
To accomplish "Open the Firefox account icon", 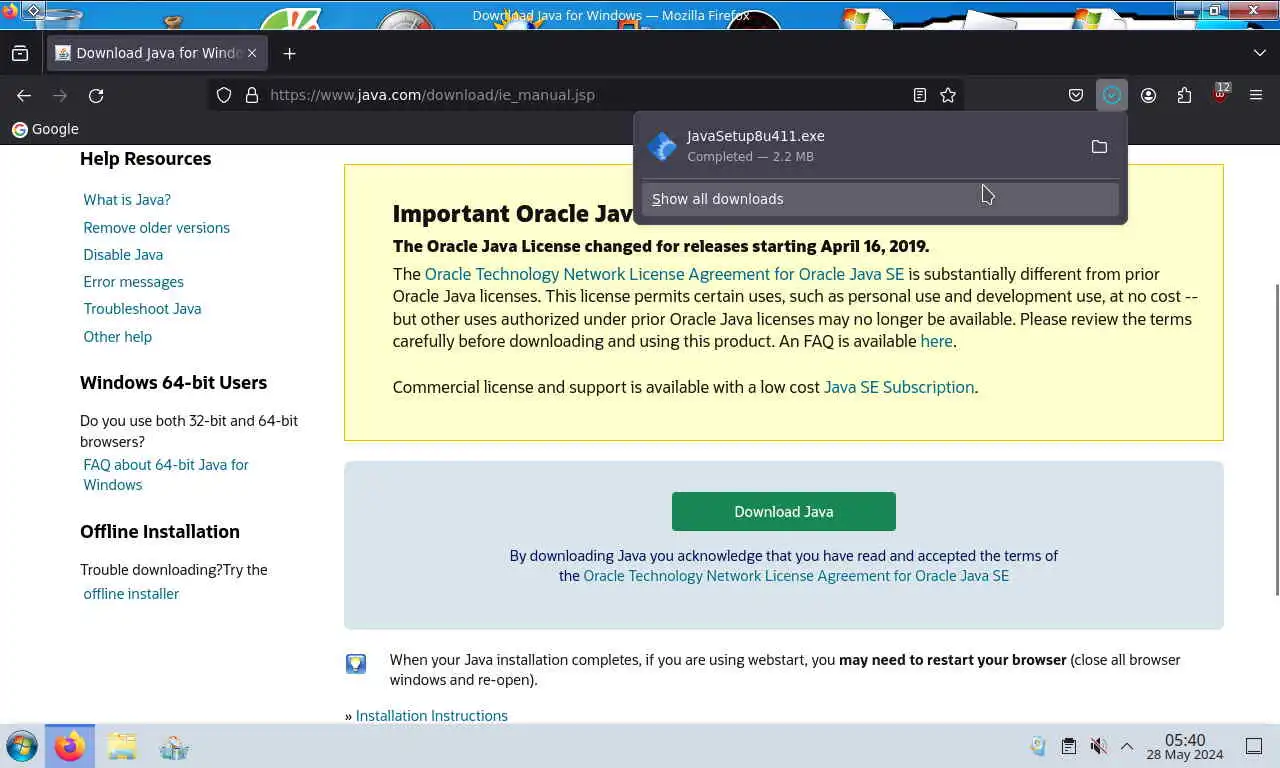I will (x=1148, y=95).
